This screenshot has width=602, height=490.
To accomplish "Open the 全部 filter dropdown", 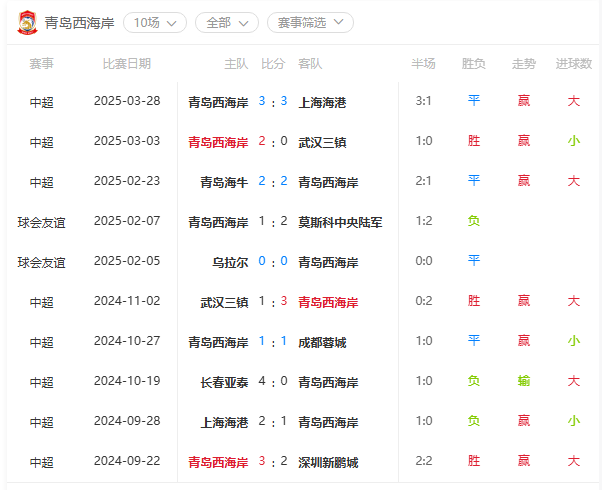I will click(x=227, y=23).
